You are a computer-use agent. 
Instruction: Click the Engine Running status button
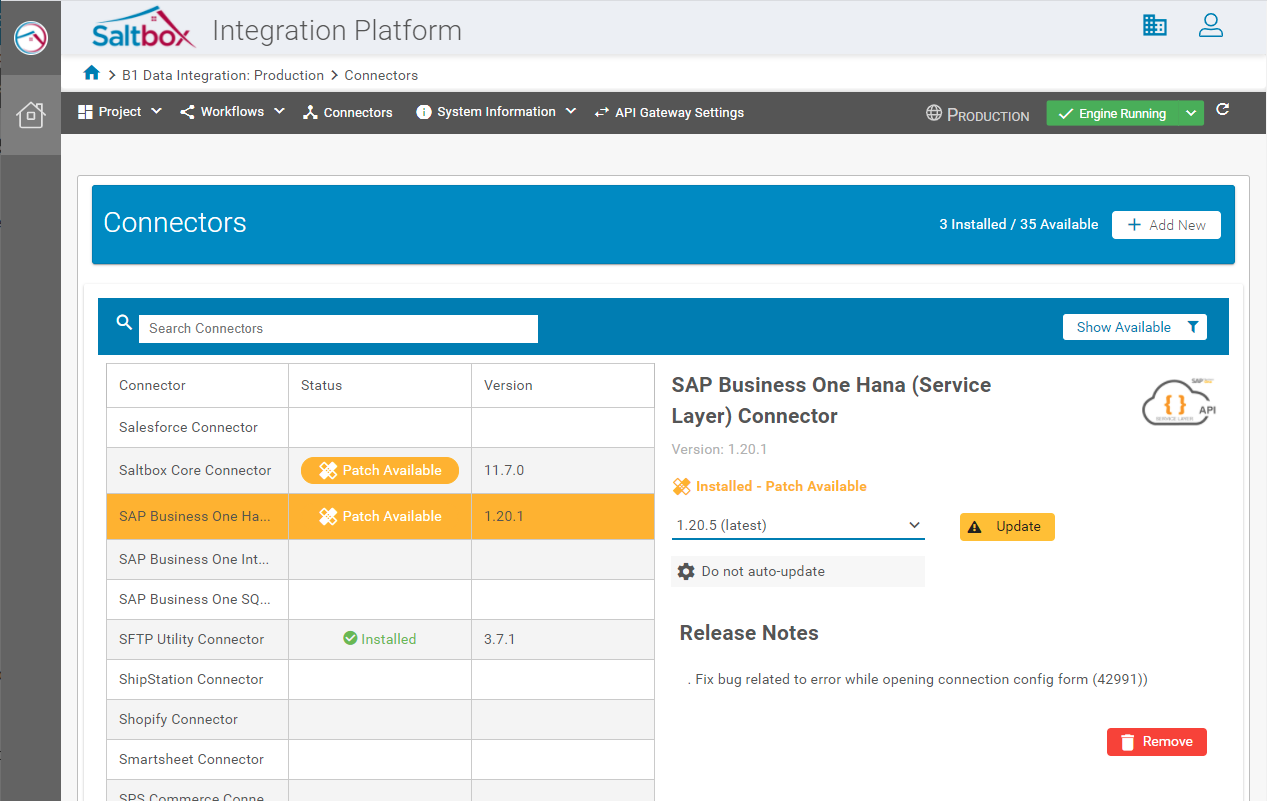point(1112,114)
